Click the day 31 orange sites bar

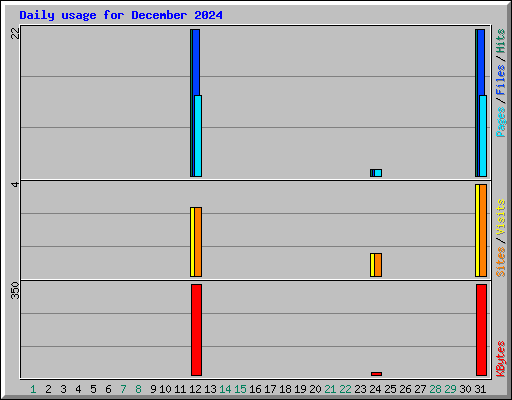pyautogui.click(x=483, y=230)
